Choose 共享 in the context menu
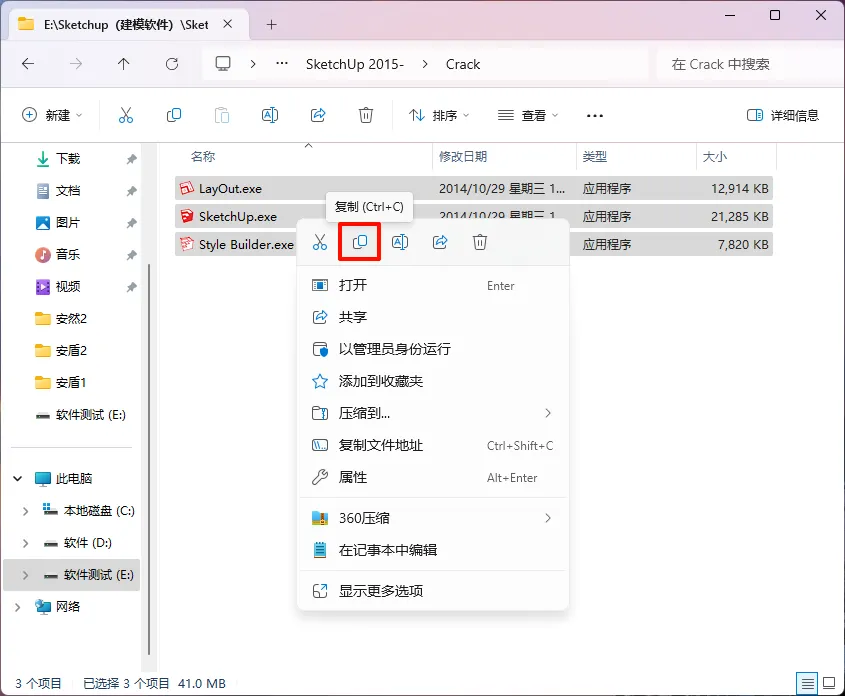845x696 pixels. tap(433, 317)
